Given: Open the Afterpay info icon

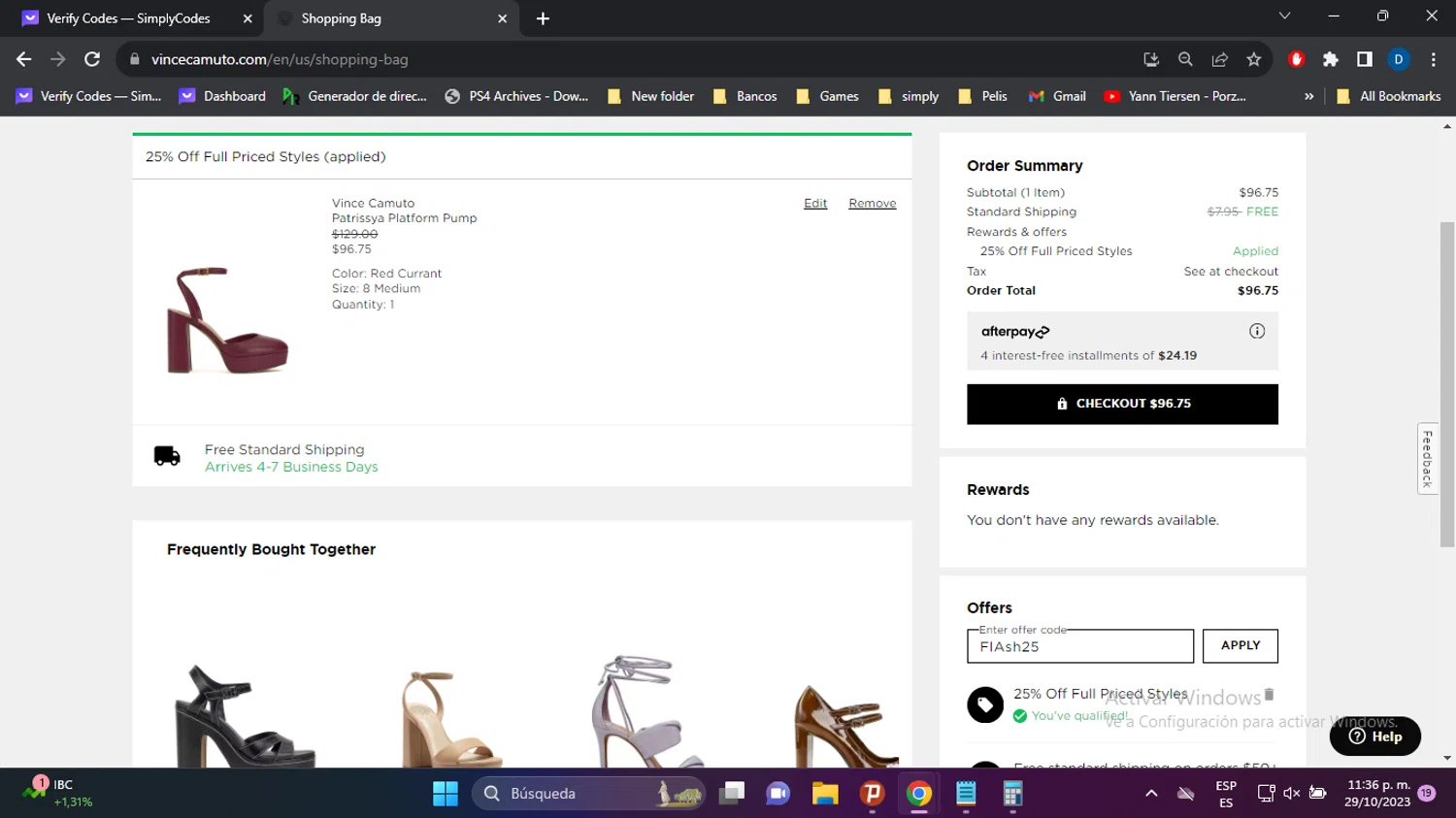Looking at the screenshot, I should coord(1257,331).
